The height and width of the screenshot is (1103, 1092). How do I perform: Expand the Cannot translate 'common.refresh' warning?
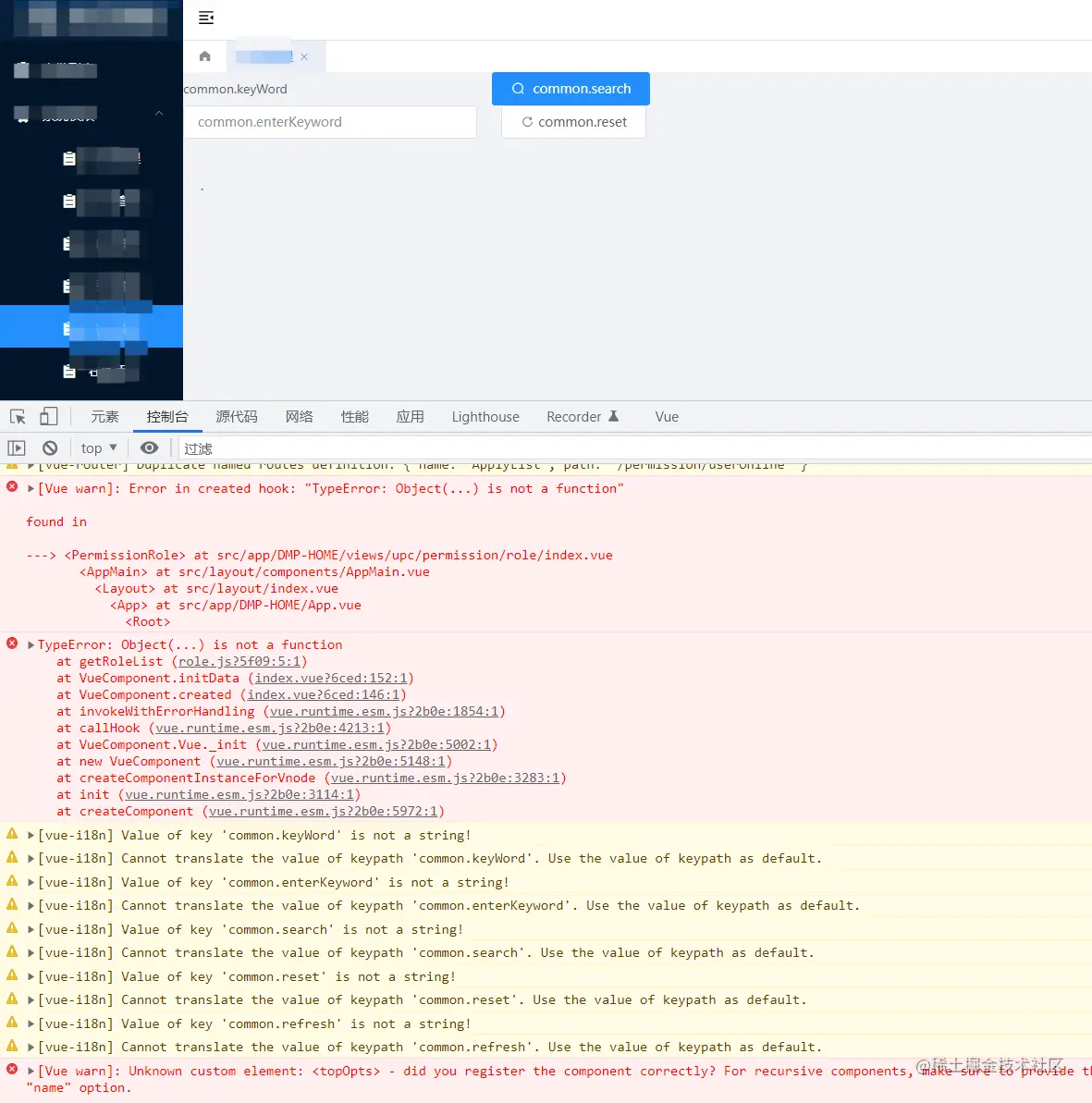click(x=31, y=1048)
